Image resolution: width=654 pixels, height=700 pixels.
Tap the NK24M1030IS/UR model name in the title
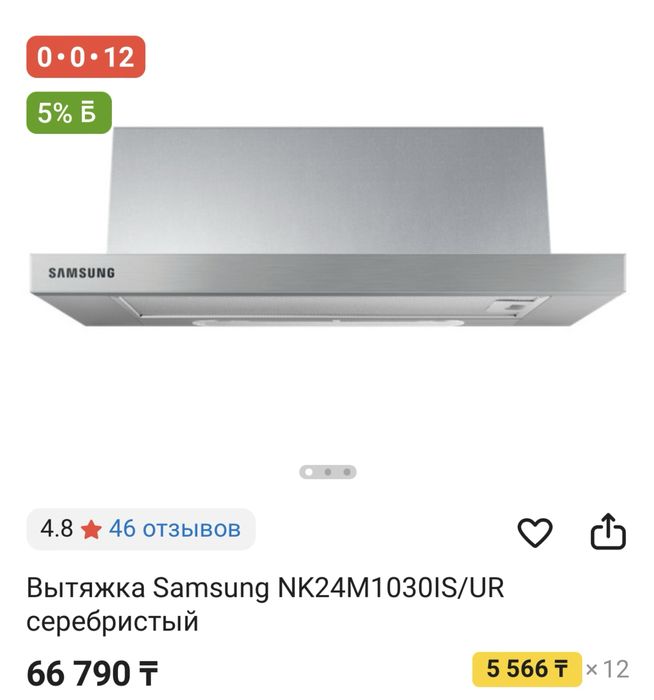(391, 588)
